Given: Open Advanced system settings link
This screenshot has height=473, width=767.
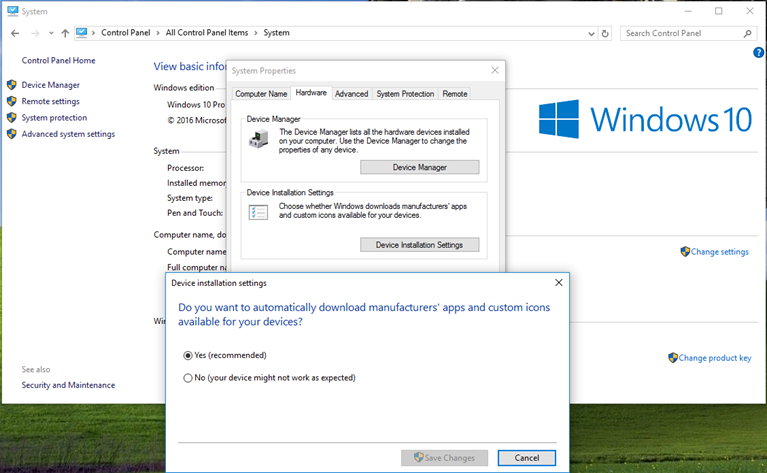Looking at the screenshot, I should (x=68, y=134).
